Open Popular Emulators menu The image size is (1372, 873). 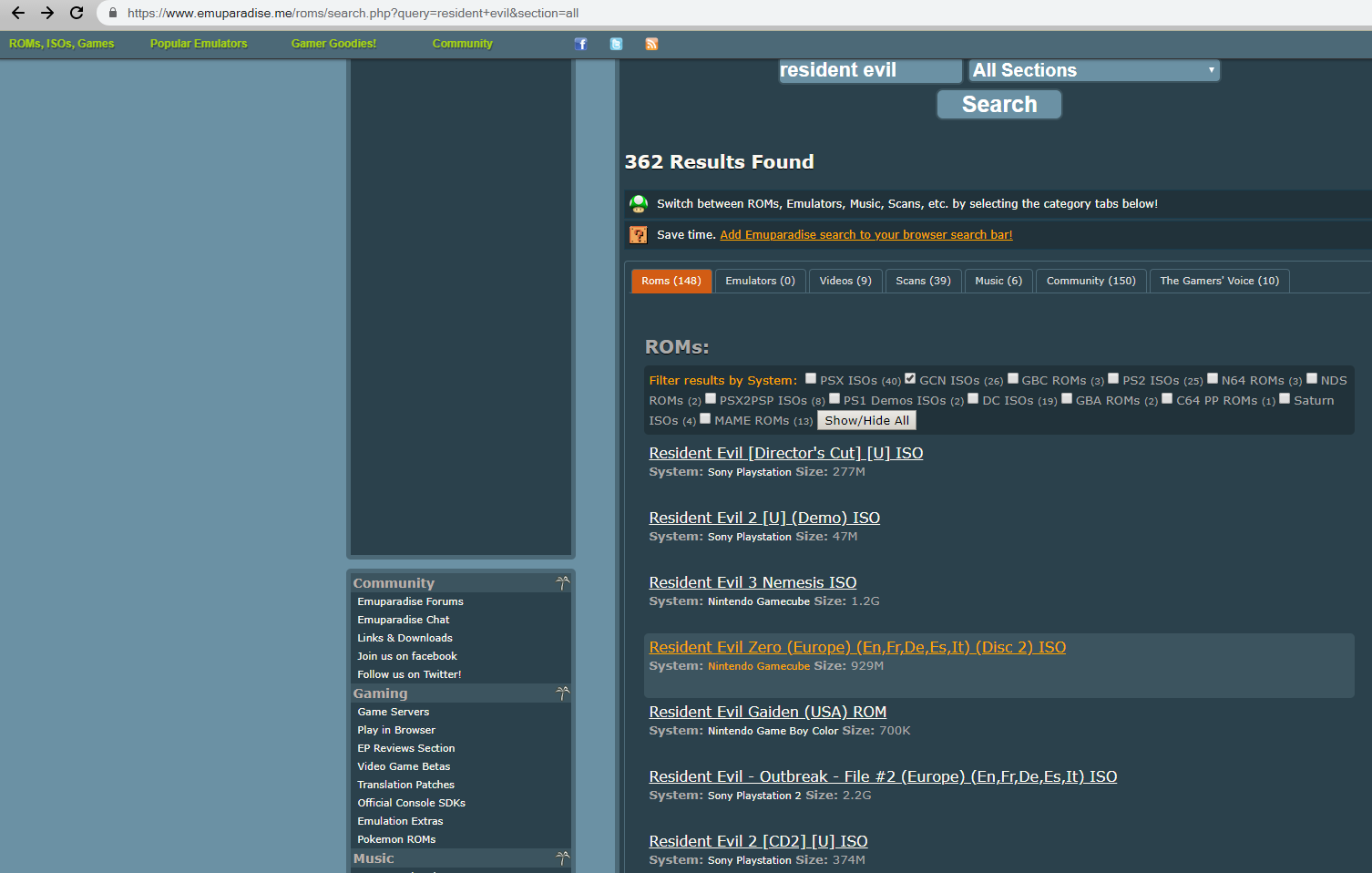pyautogui.click(x=199, y=44)
